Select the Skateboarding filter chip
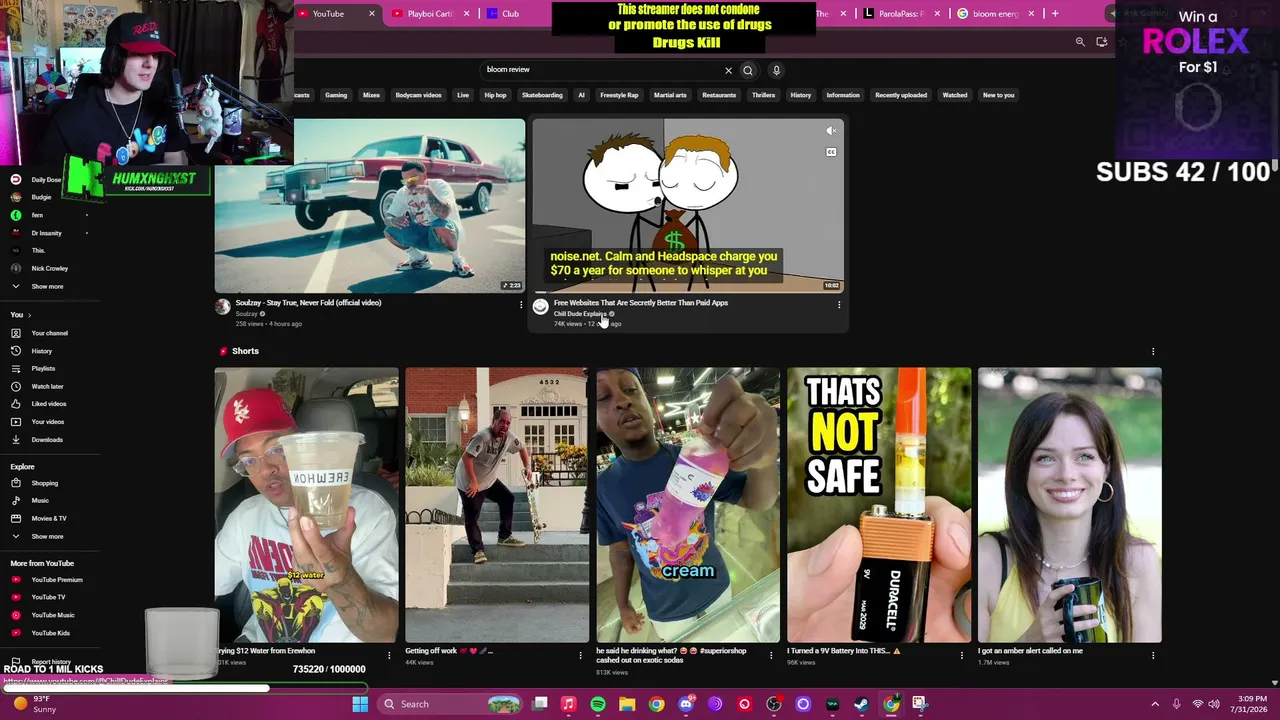 coord(542,95)
